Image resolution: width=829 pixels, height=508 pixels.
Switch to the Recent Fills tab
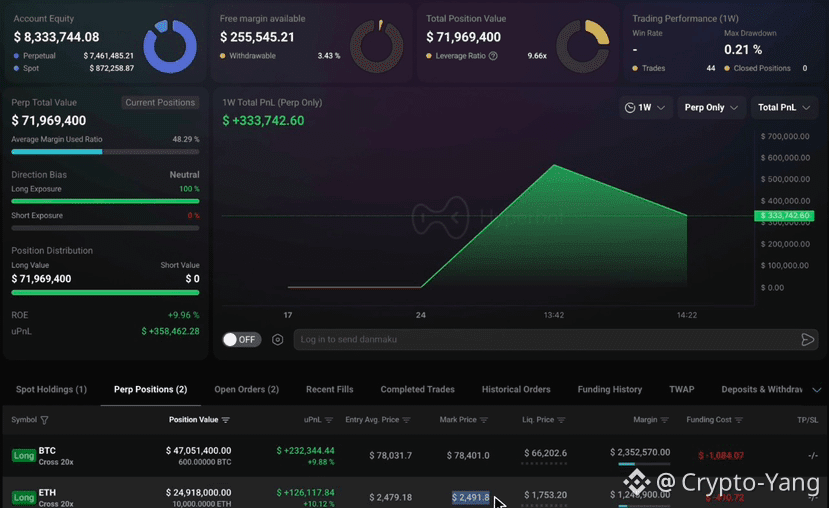[329, 390]
